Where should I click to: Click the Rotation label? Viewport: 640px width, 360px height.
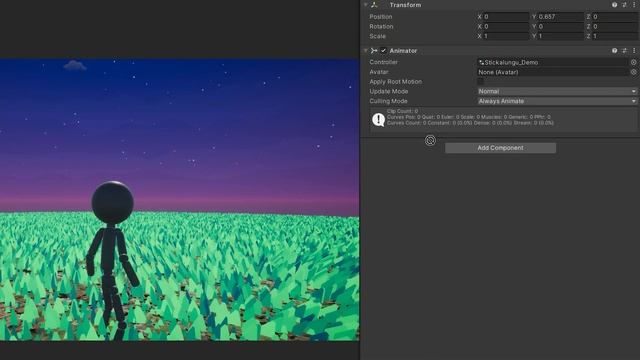click(381, 27)
